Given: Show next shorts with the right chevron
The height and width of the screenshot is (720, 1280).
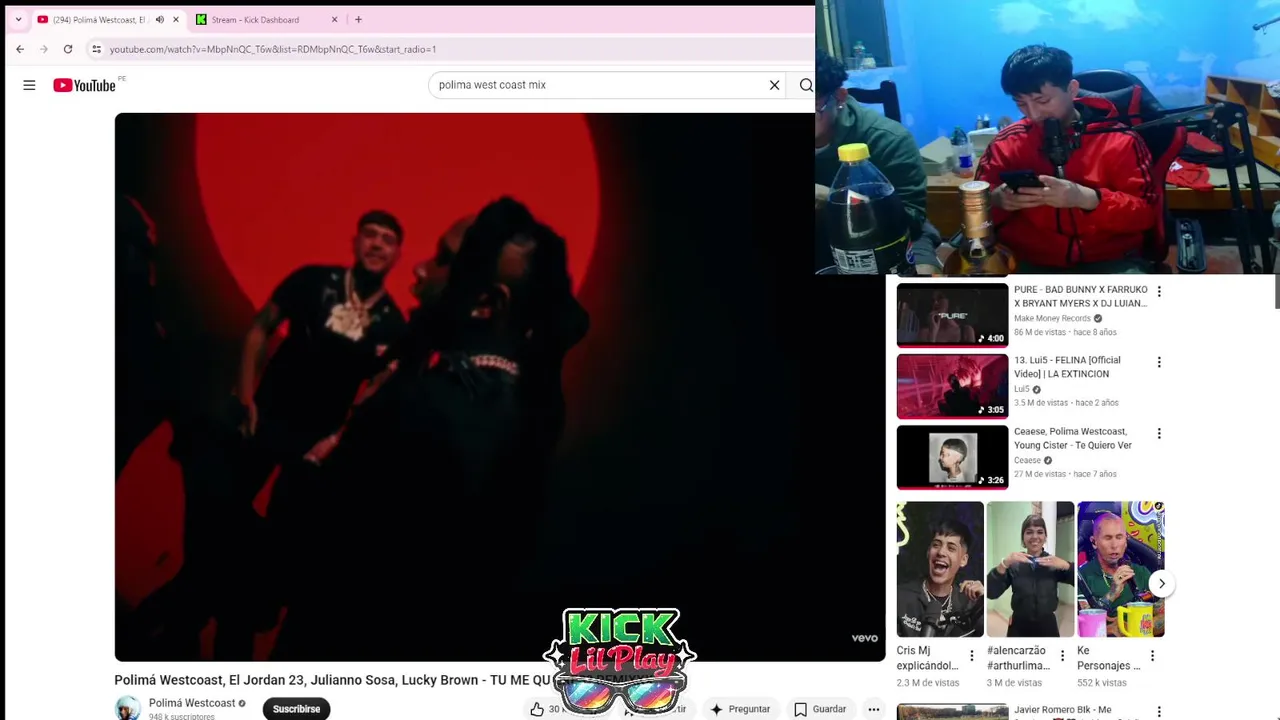Looking at the screenshot, I should [x=1161, y=583].
